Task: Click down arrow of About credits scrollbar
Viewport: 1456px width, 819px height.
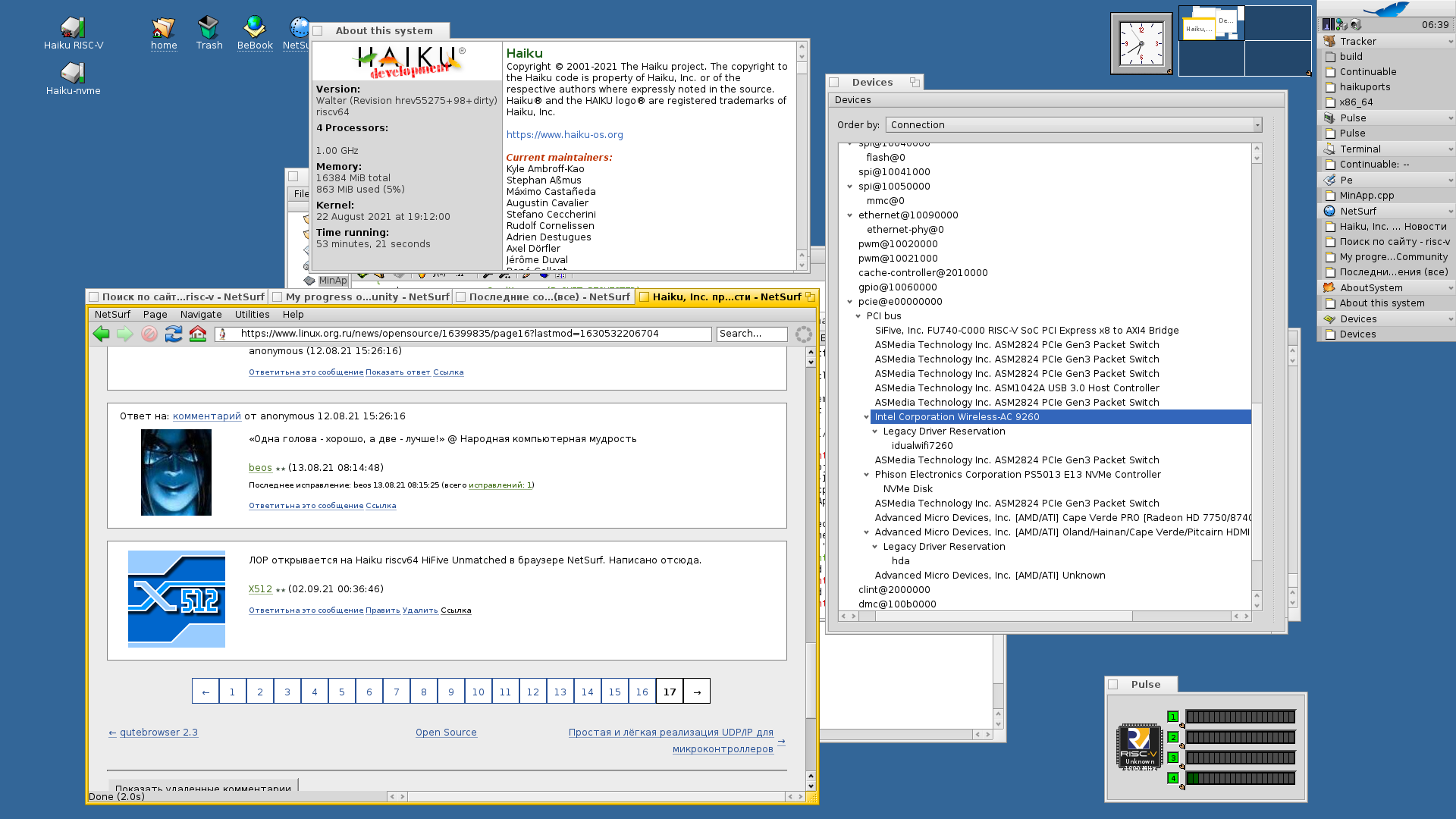Action: click(x=802, y=265)
